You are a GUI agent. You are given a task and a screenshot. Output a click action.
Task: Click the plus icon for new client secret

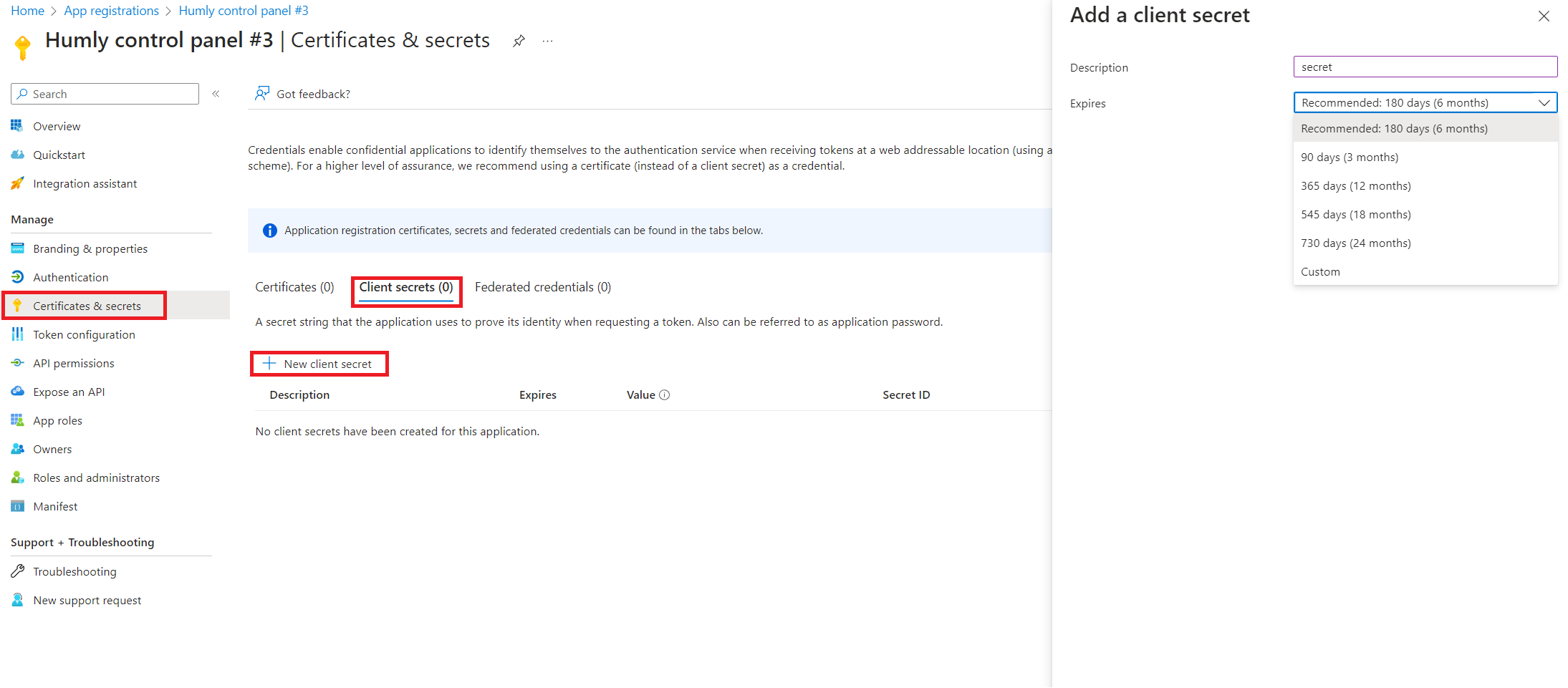[x=269, y=364]
